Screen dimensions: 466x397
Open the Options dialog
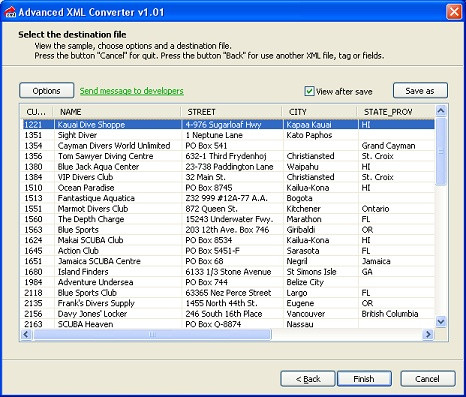click(46, 91)
